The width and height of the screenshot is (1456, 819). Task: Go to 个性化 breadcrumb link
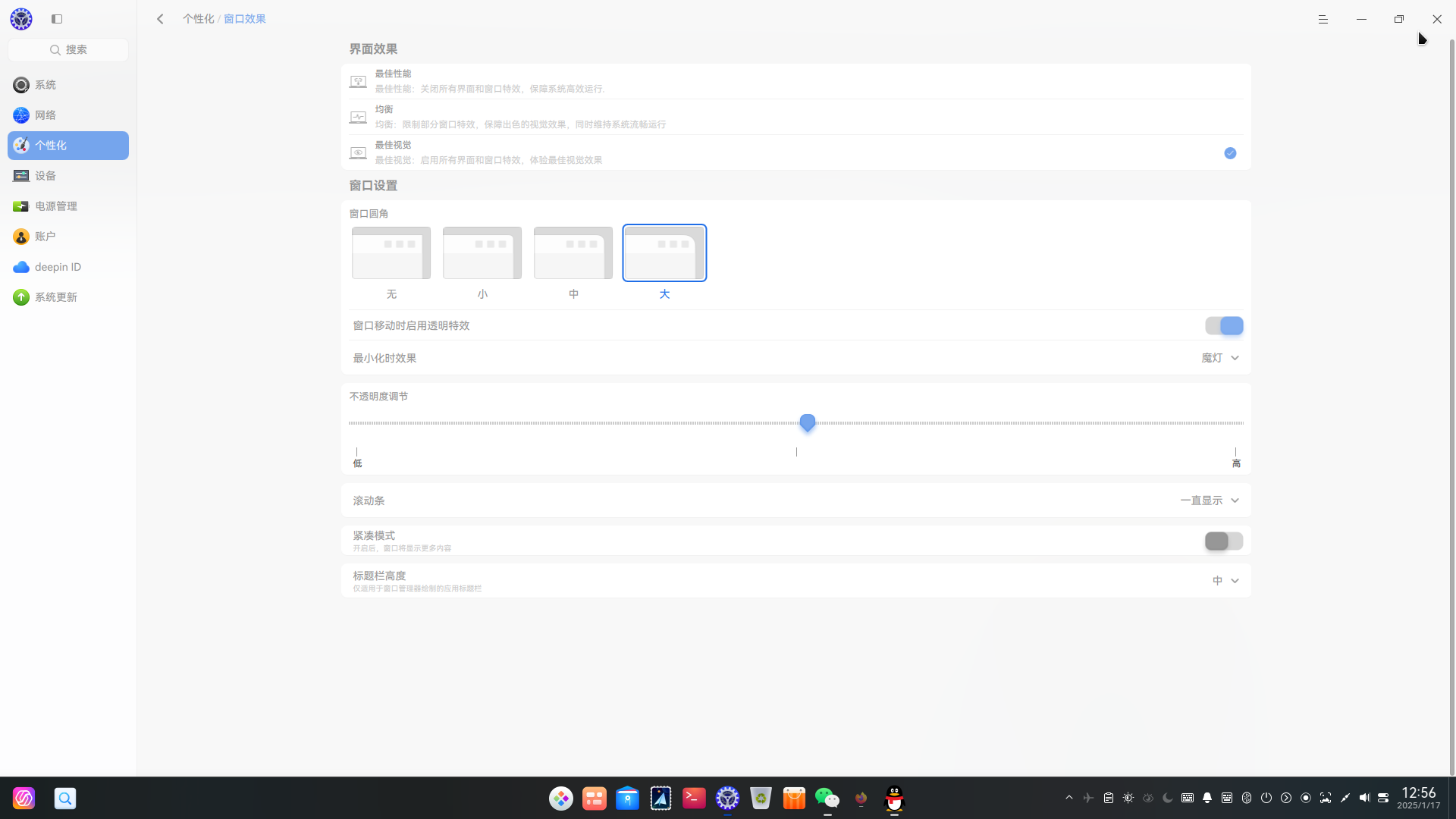point(198,19)
